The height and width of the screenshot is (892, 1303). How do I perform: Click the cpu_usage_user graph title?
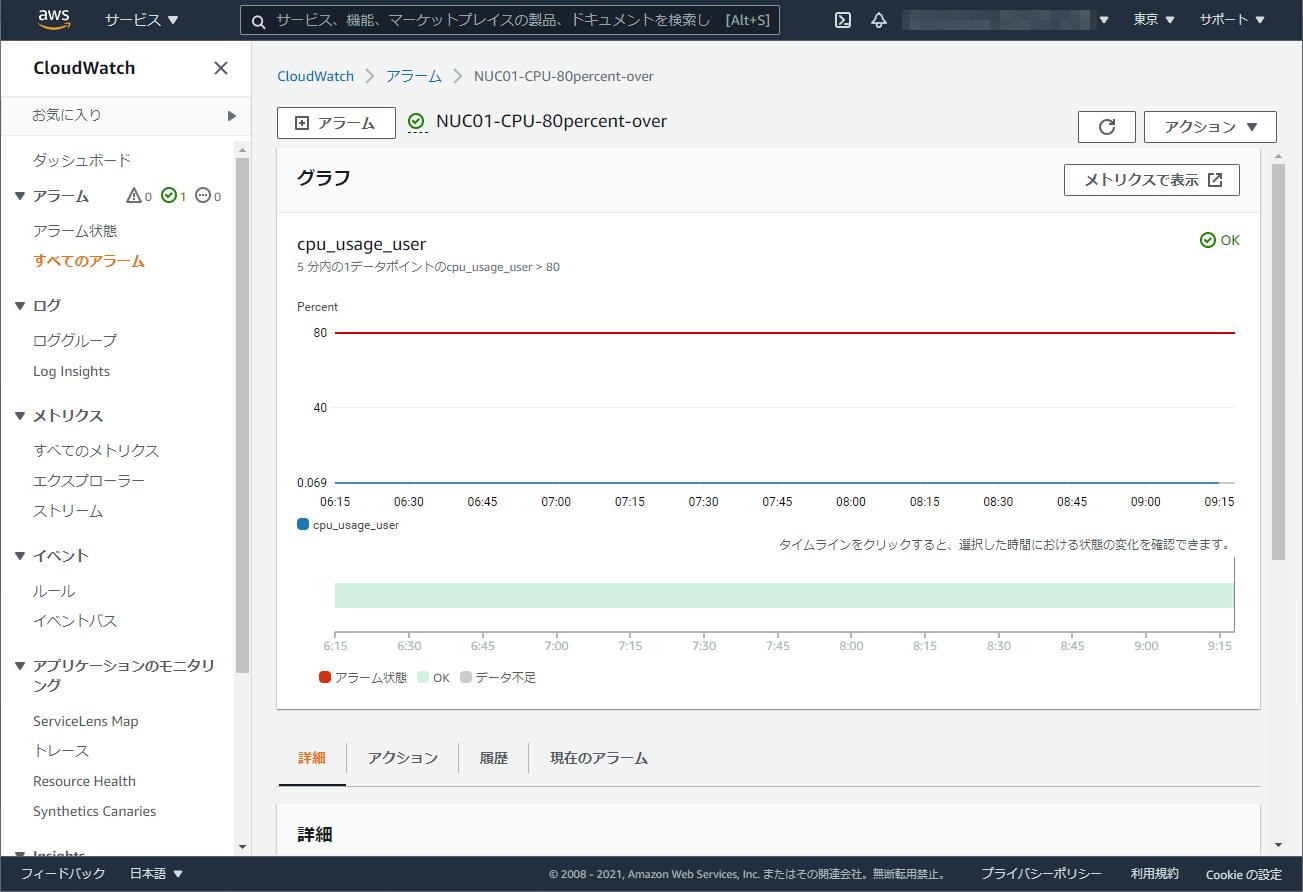[361, 244]
